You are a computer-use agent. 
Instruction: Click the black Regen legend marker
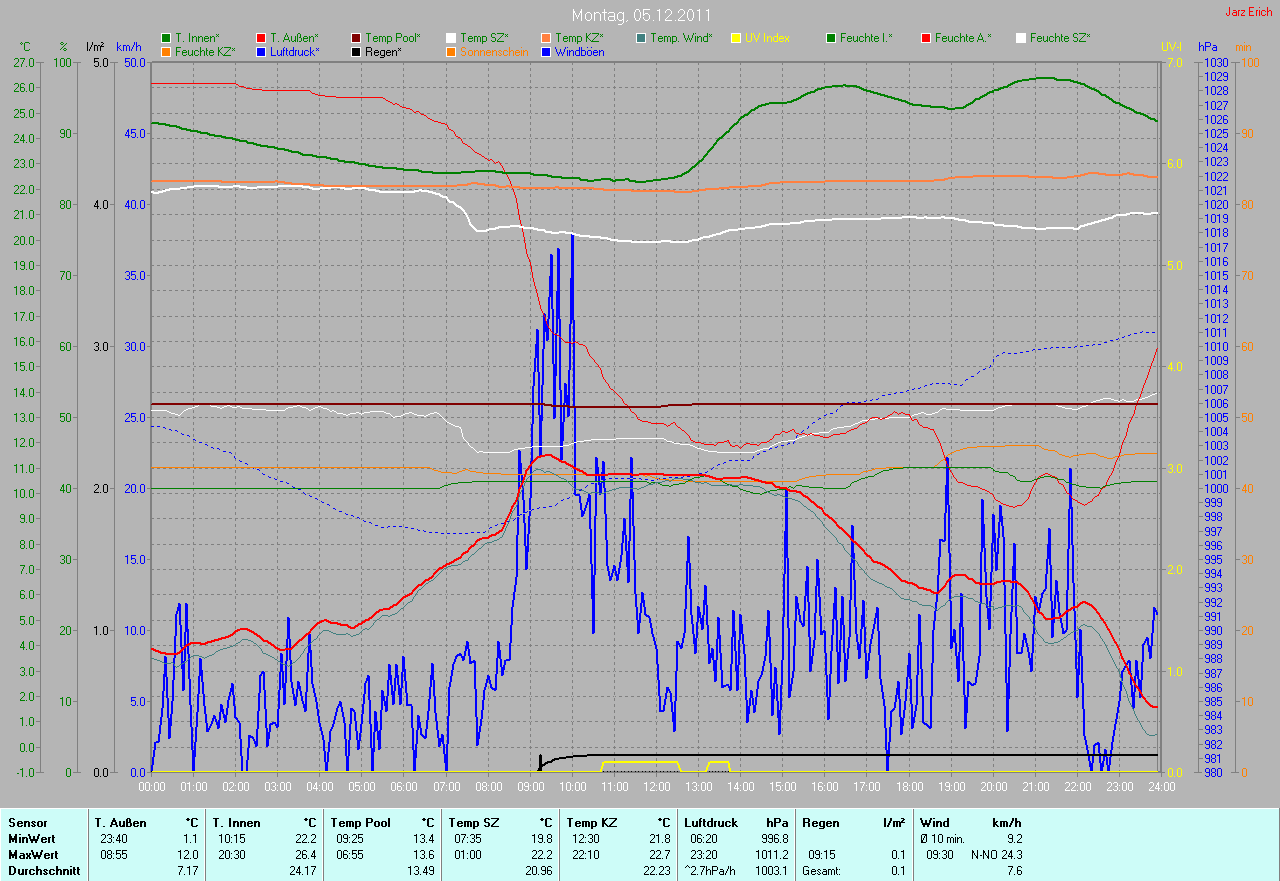[x=356, y=51]
